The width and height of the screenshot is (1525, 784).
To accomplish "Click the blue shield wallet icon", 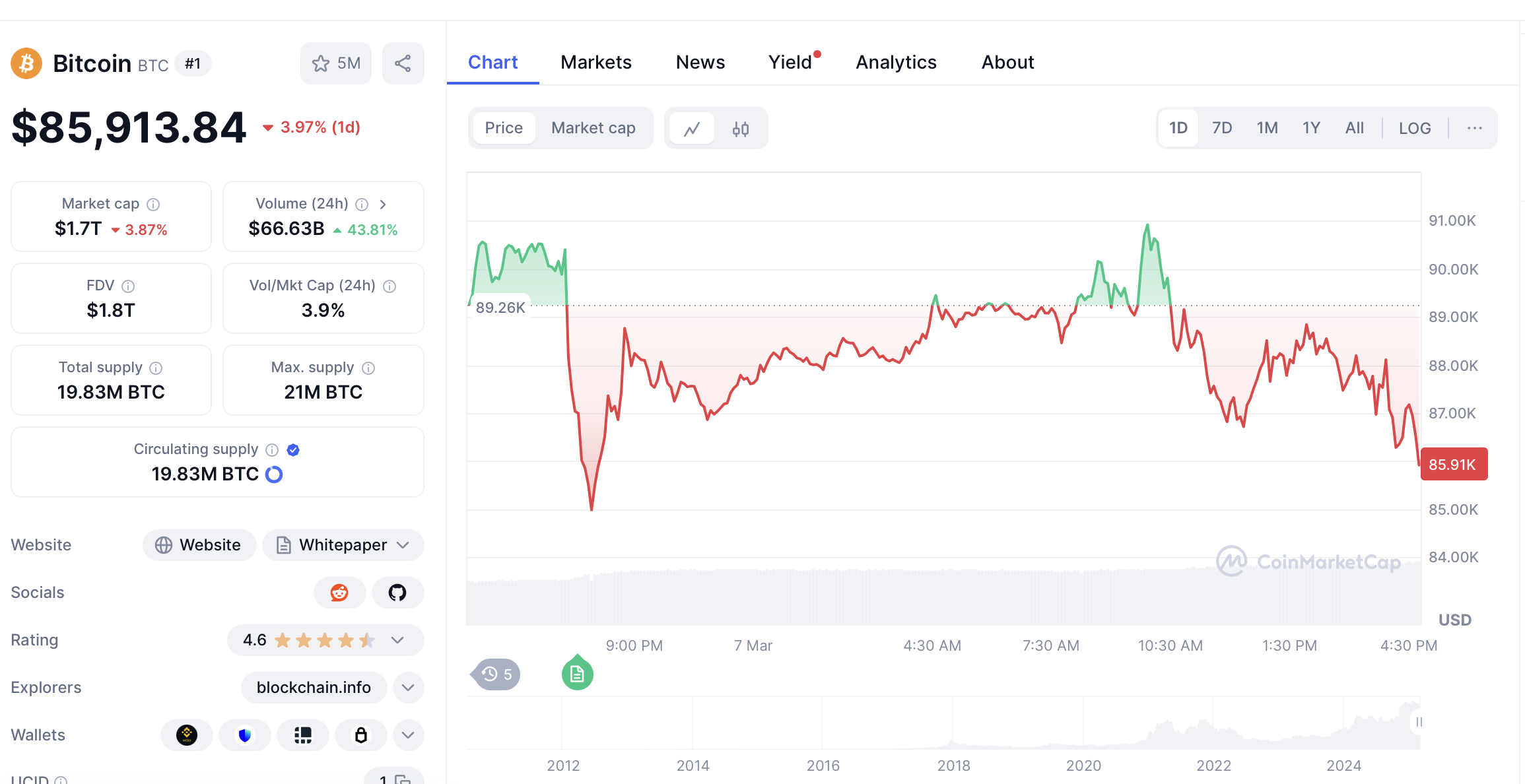I will (x=245, y=735).
